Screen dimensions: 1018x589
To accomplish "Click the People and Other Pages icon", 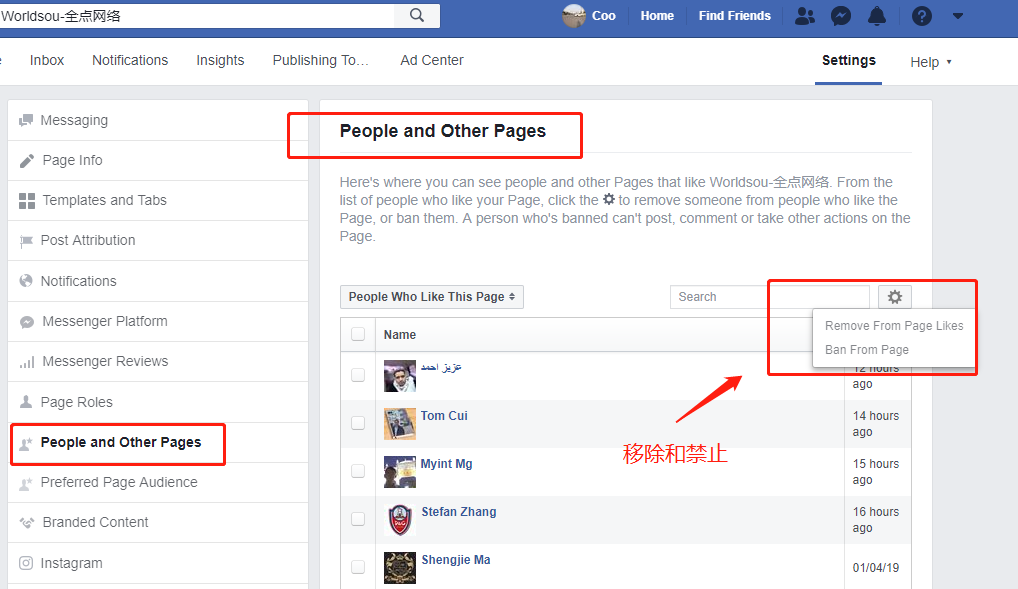I will coord(26,444).
